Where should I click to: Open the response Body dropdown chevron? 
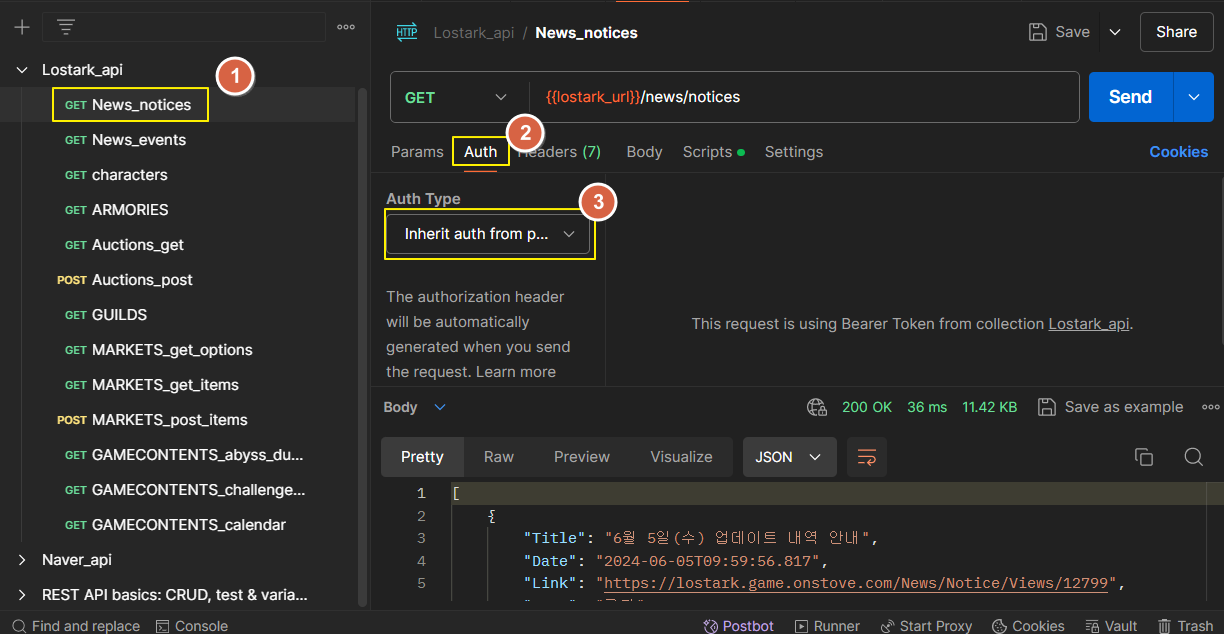pyautogui.click(x=440, y=407)
